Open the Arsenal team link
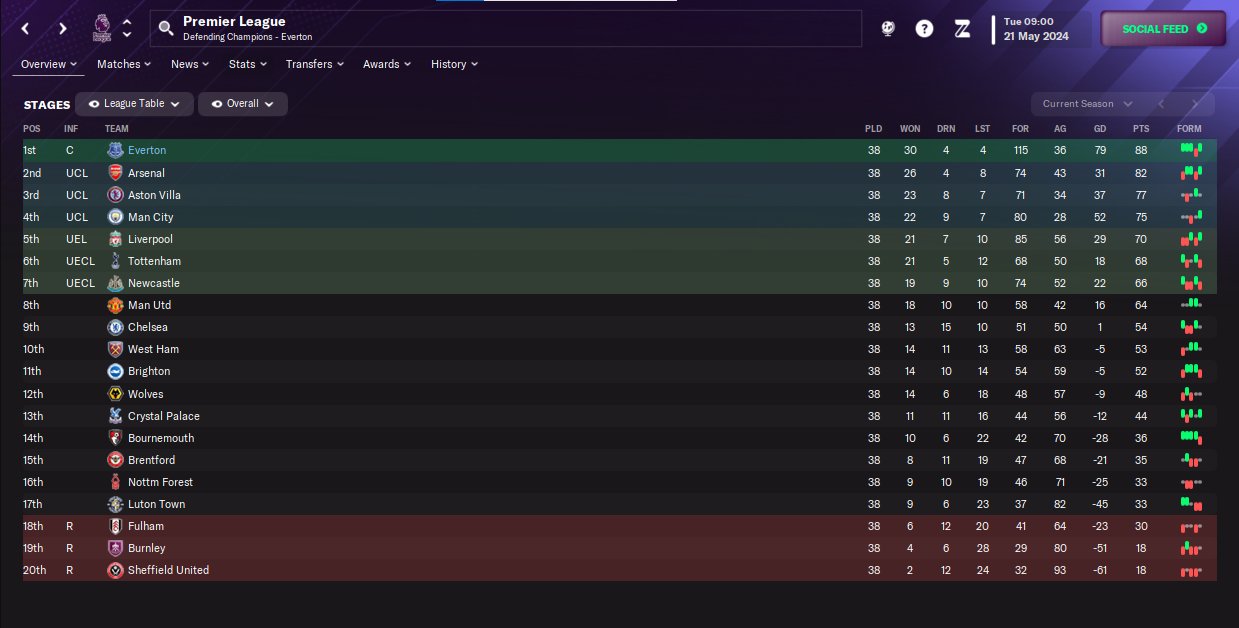This screenshot has width=1239, height=628. tap(146, 173)
